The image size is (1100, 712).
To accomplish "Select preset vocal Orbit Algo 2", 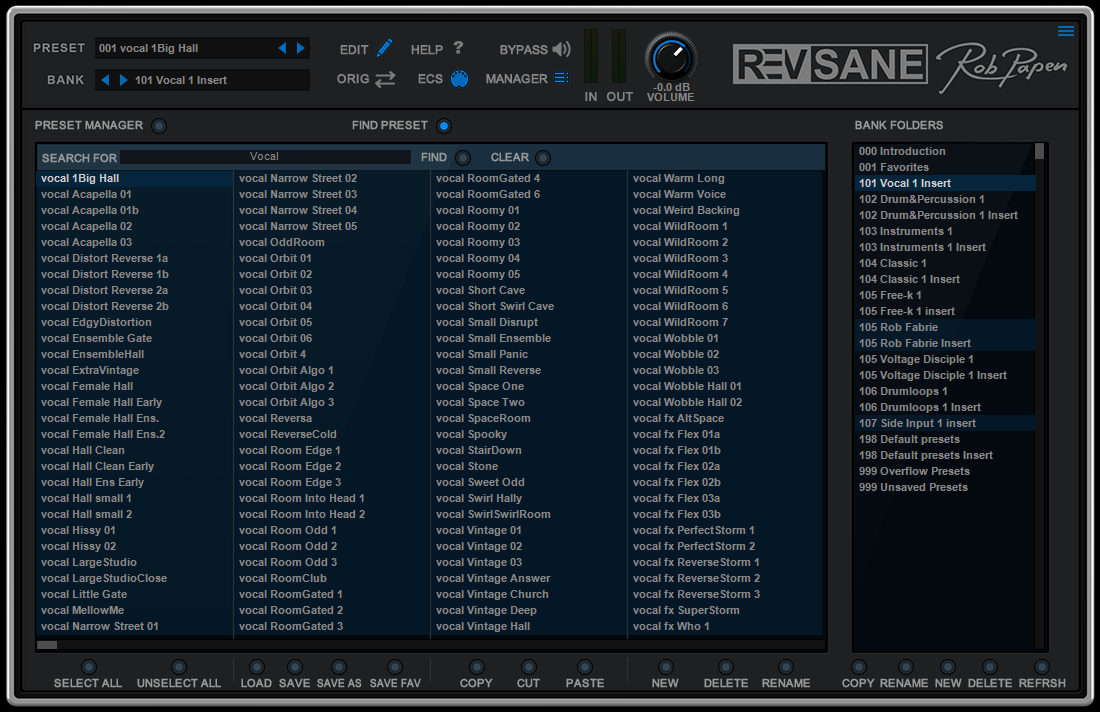I will pyautogui.click(x=332, y=387).
